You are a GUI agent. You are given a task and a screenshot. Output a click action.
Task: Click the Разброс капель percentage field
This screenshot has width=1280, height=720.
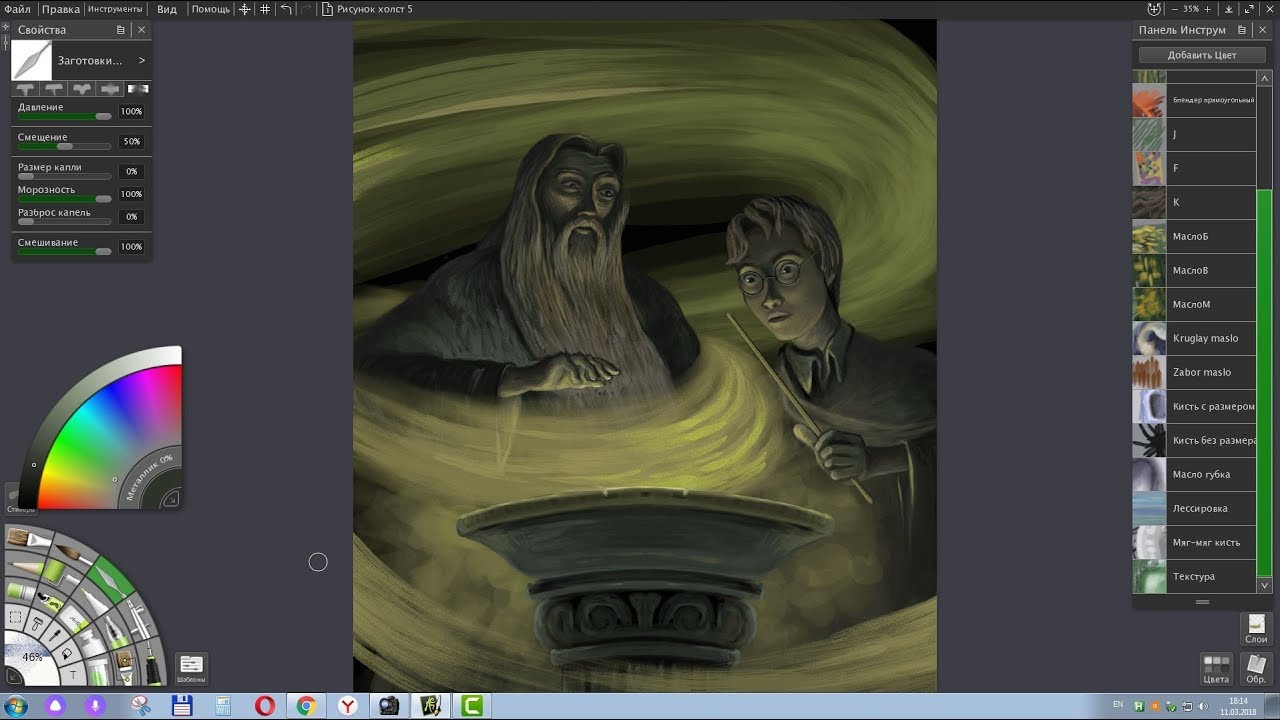point(131,216)
